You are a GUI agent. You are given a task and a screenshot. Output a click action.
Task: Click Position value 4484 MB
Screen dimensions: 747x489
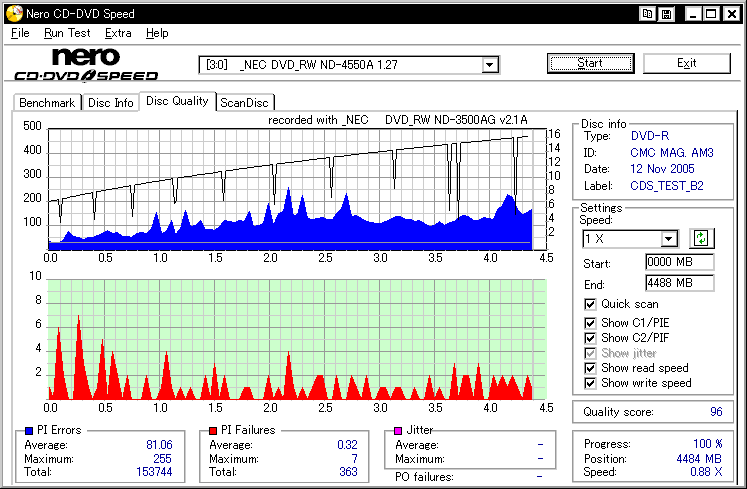pos(699,458)
